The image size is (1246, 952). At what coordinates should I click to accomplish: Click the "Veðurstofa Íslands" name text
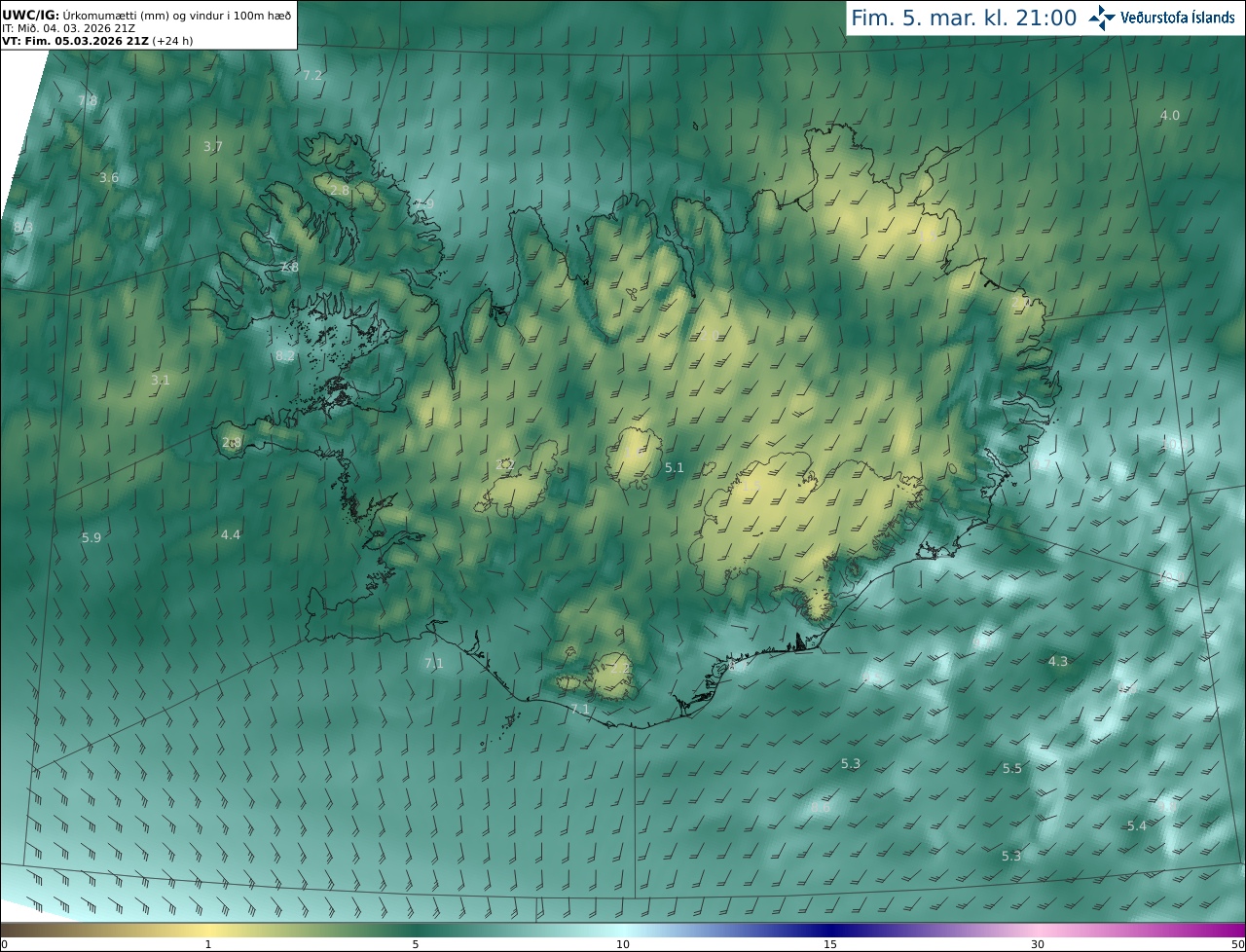point(1178,18)
